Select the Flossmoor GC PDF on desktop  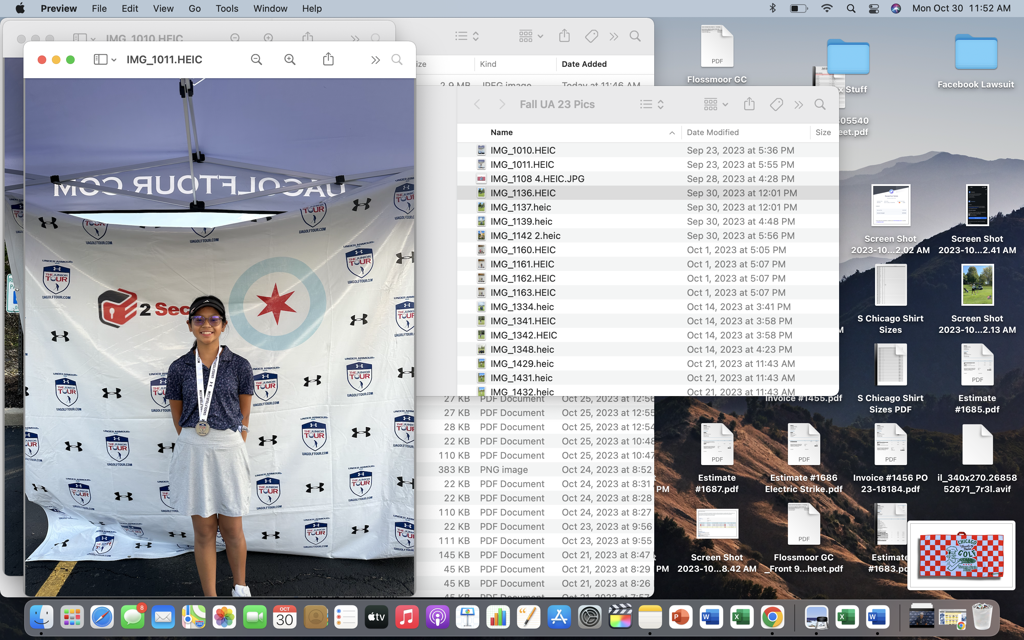[717, 47]
